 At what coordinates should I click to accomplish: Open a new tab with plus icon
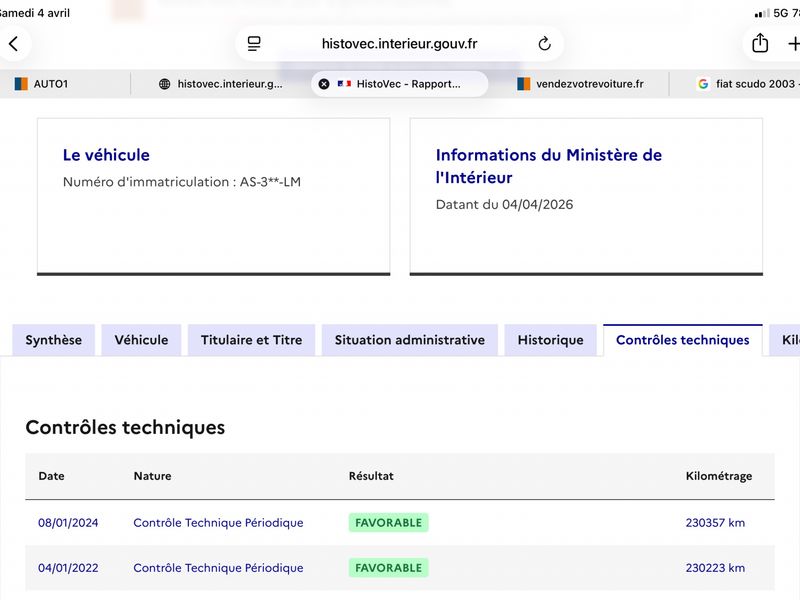coord(794,44)
